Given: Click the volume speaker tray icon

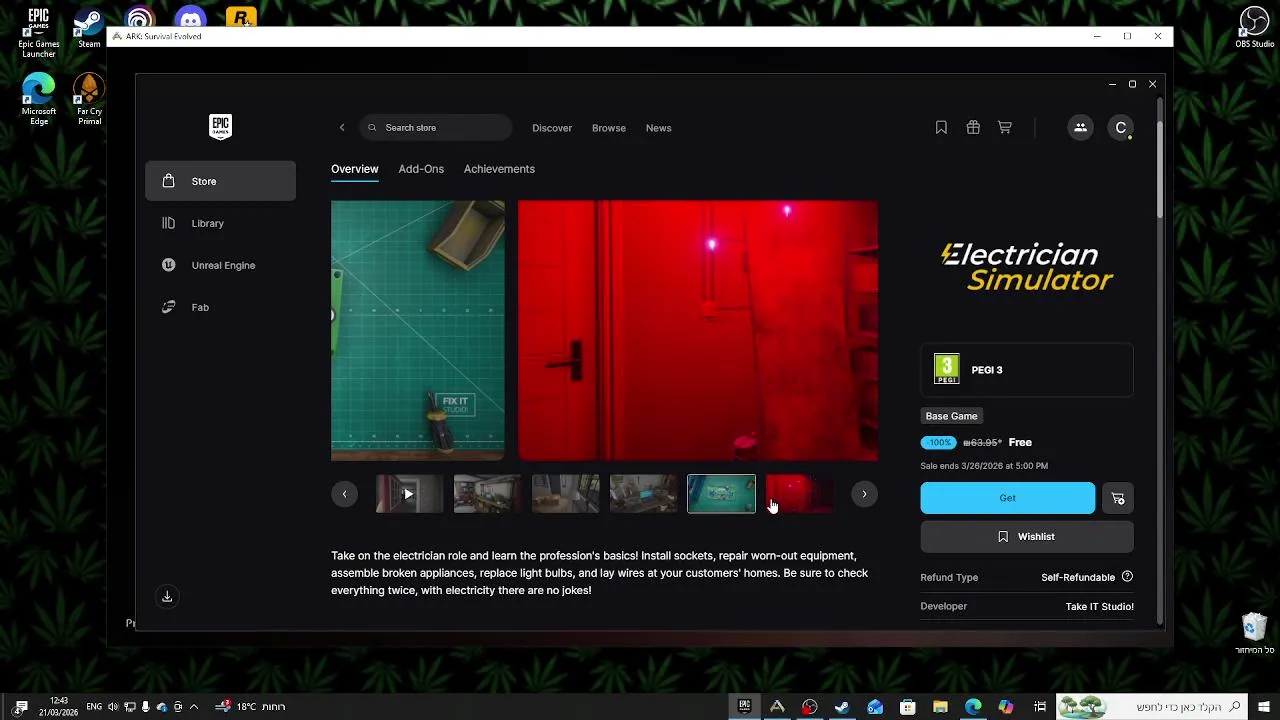Looking at the screenshot, I should coord(113,706).
